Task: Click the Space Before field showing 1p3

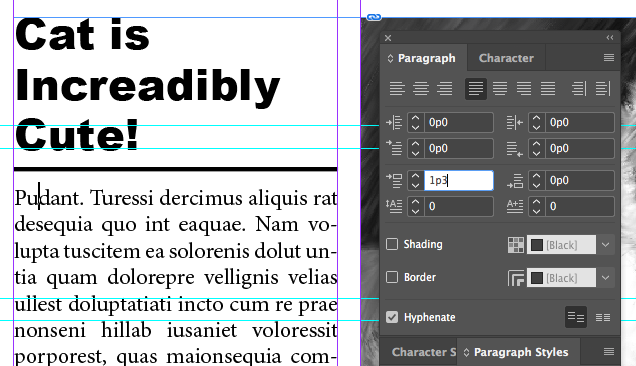Action: coord(459,181)
